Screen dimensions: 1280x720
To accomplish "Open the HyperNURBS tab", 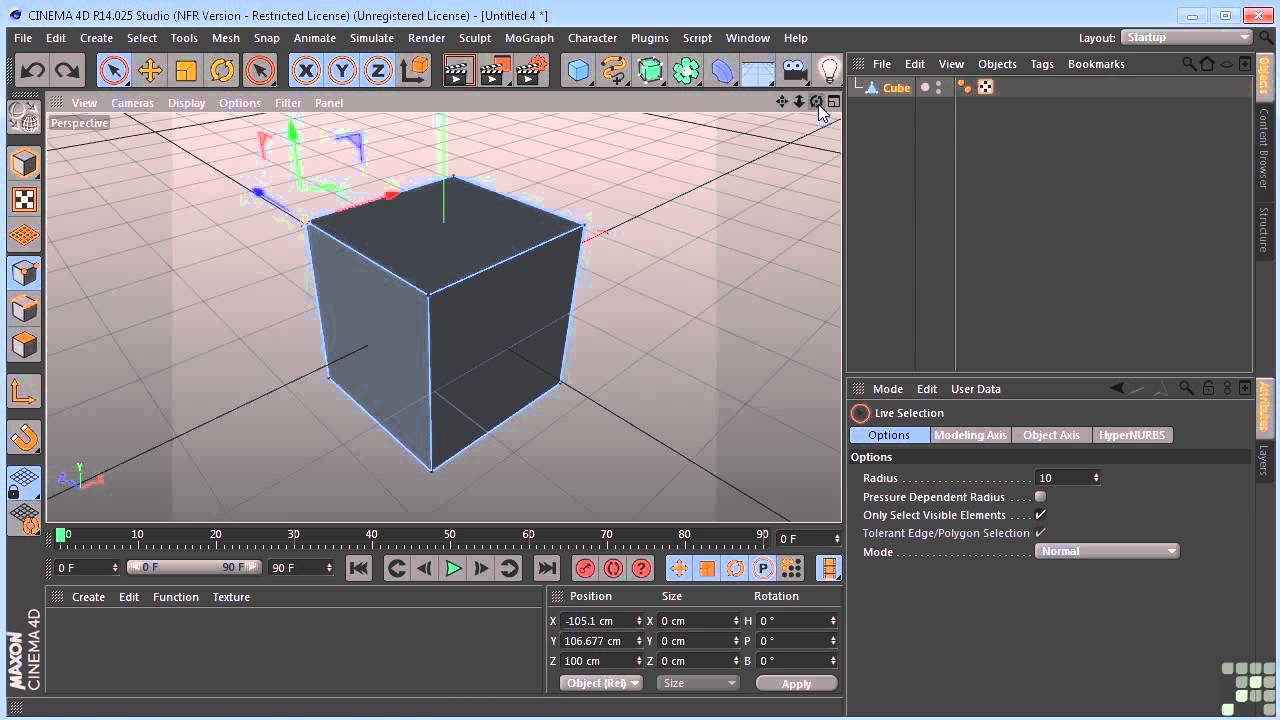I will [x=1132, y=435].
